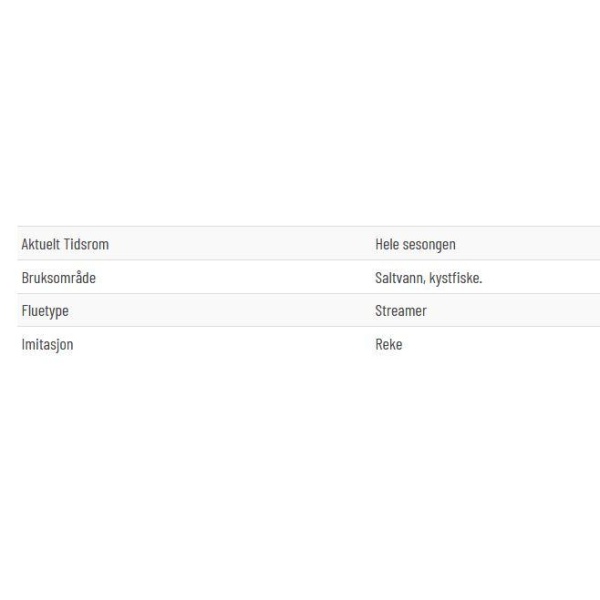600x600 pixels.
Task: Click empty space between "Imitasjon" and "Reke"
Action: tap(224, 344)
